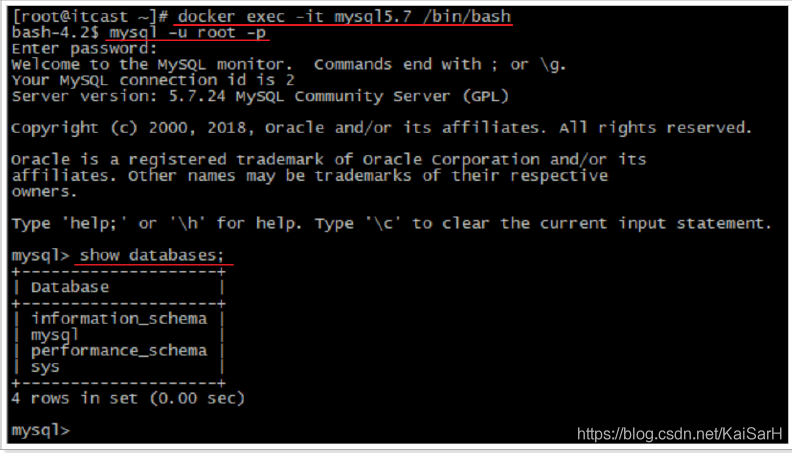This screenshot has height=453, width=792.
Task: Click the "Enter password:" line
Action: click(x=84, y=48)
